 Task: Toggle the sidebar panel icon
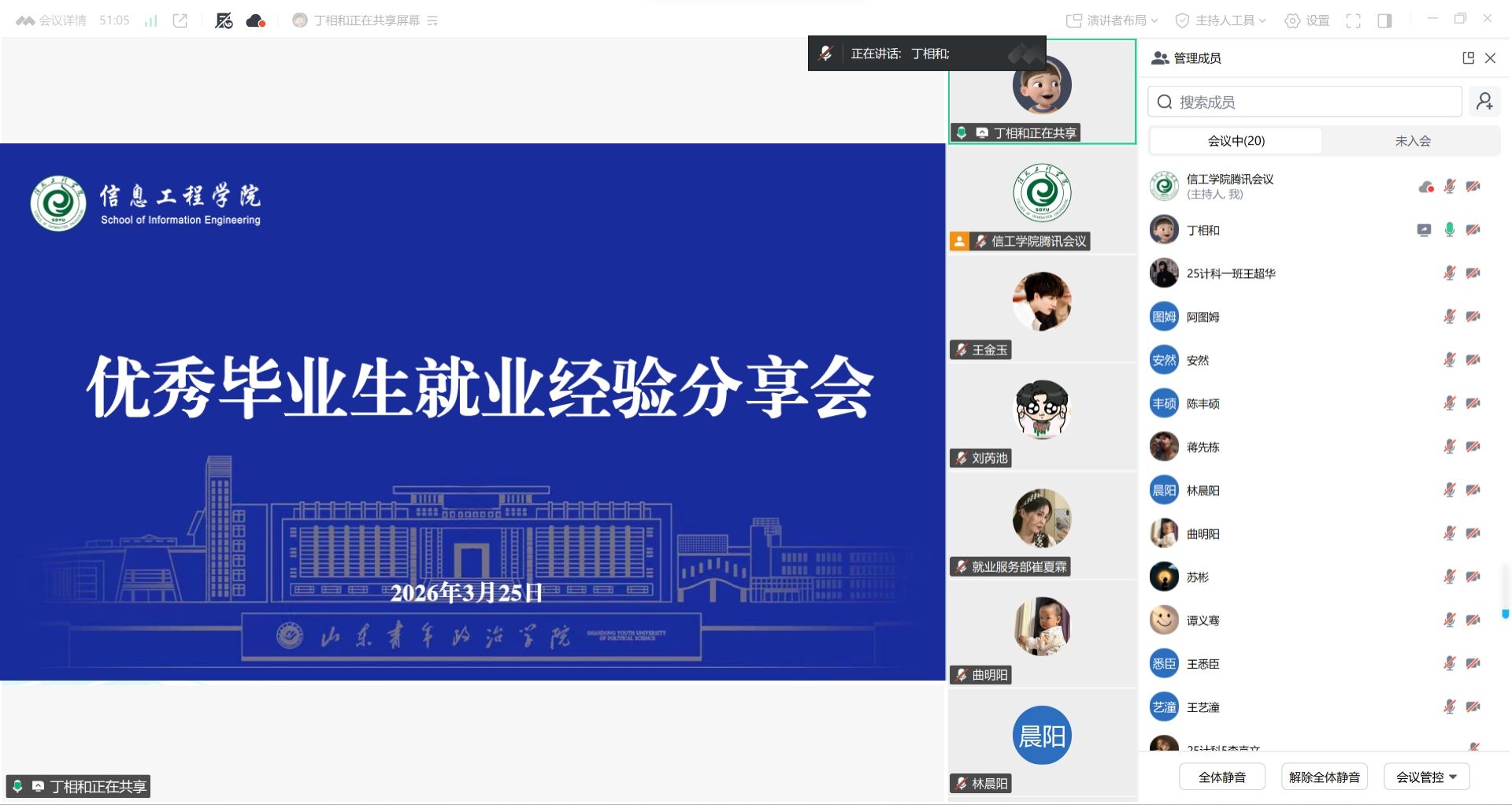click(x=1384, y=21)
